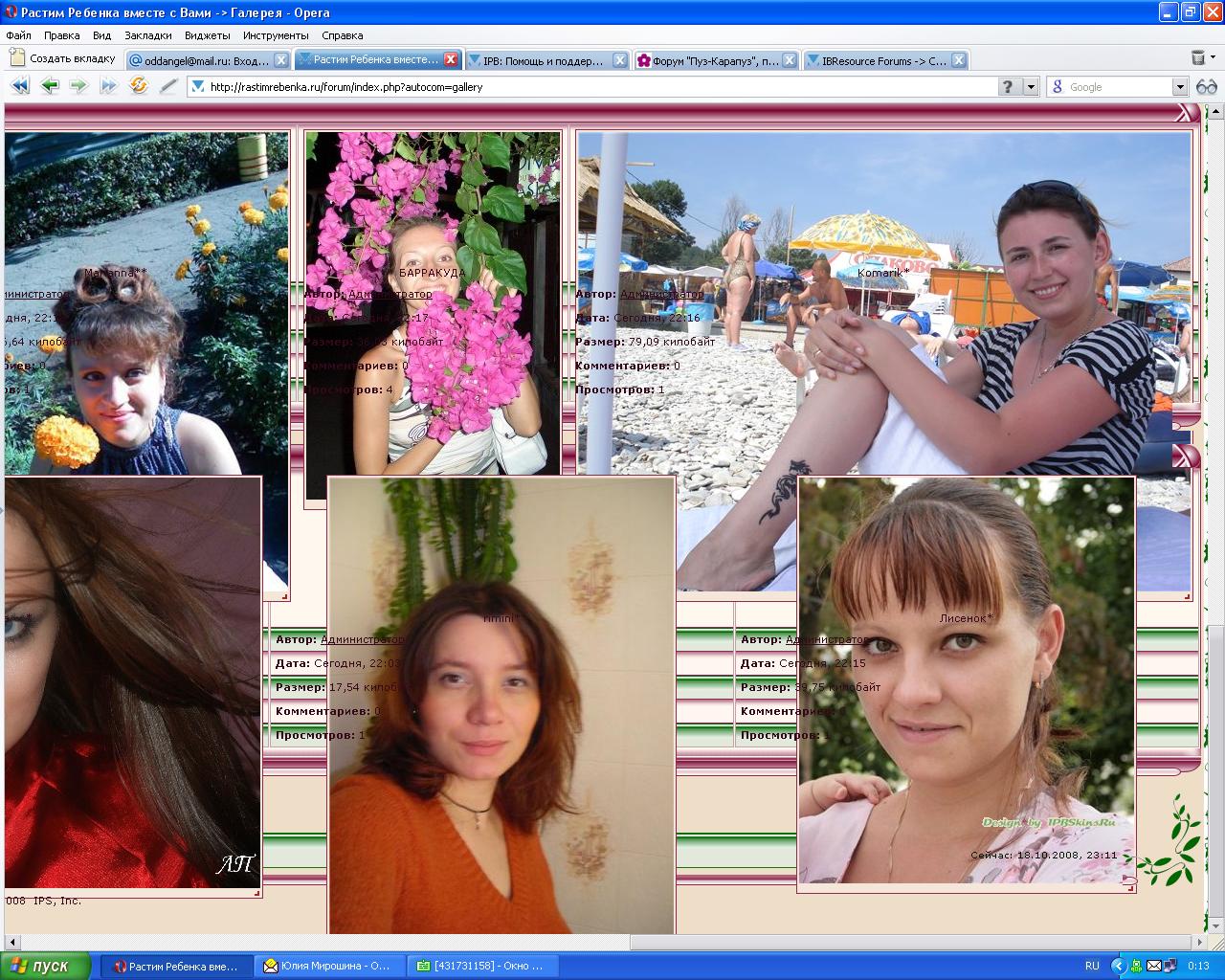Click the horizontal scrollbar left arrow
Viewport: 1225px width, 980px height.
coord(11,943)
